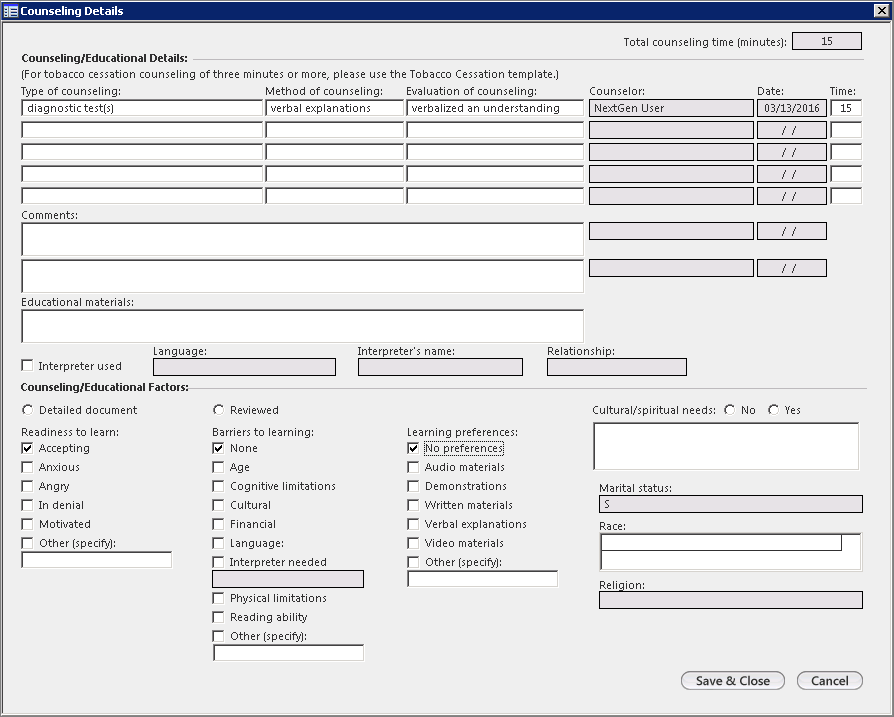
Task: Click the Learning preferences Other text field
Action: tap(482, 579)
